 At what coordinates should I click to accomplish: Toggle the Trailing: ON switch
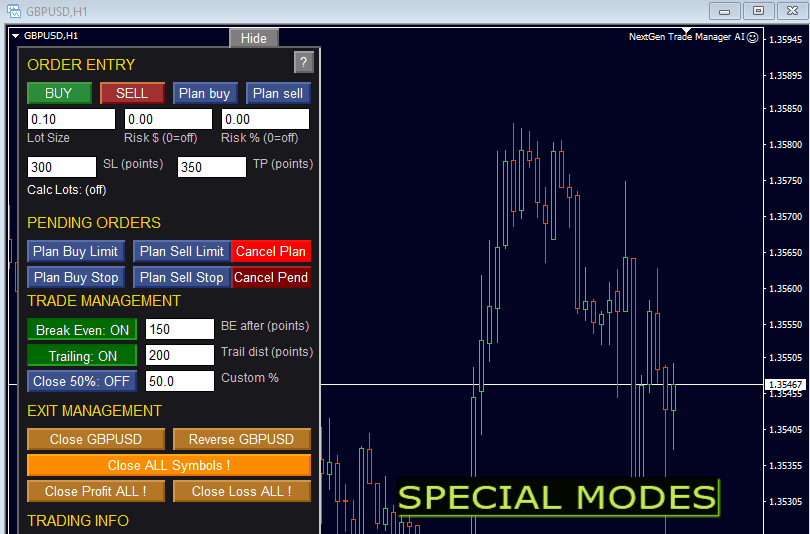click(x=82, y=355)
